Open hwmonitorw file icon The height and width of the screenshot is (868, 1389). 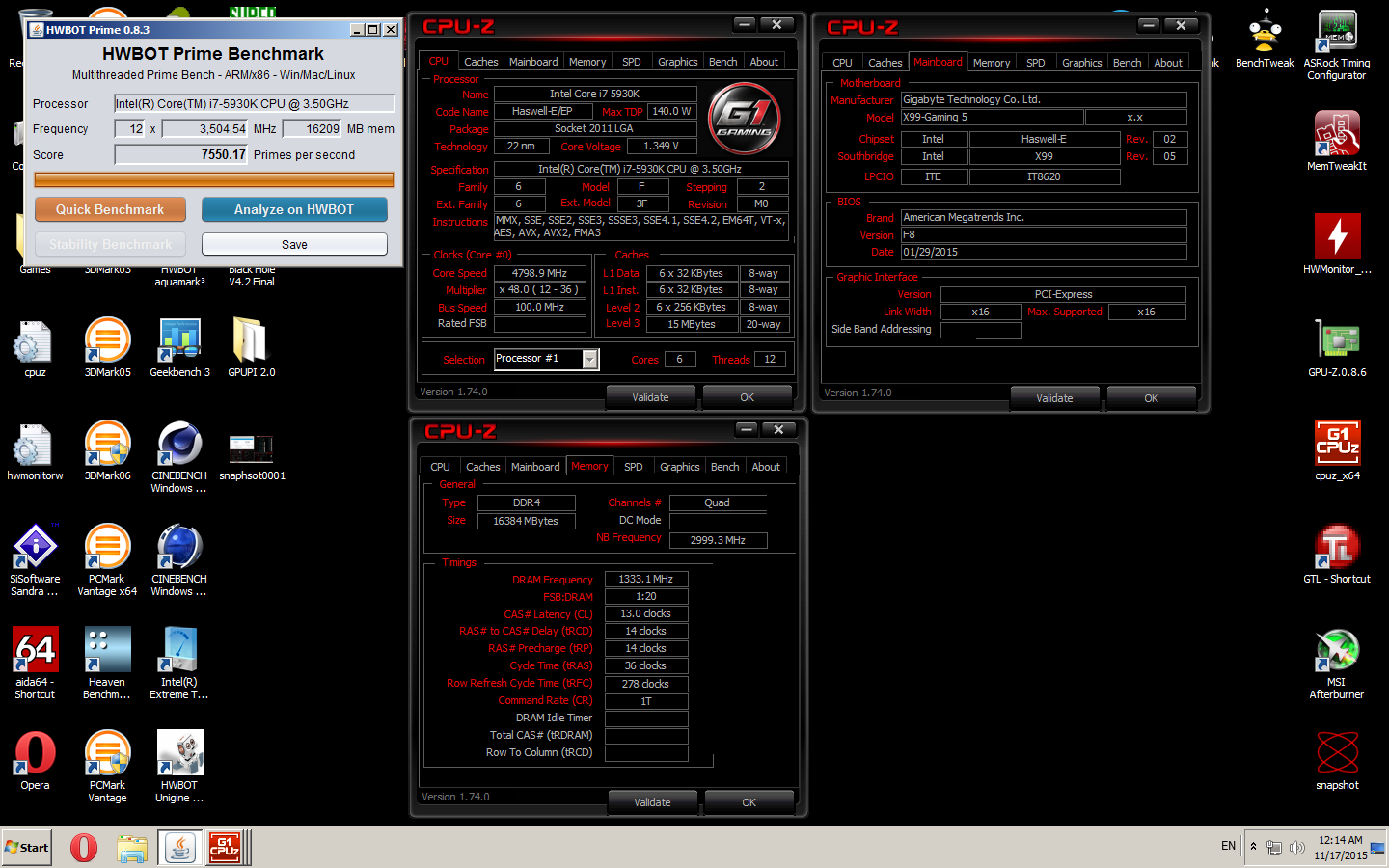(x=35, y=450)
